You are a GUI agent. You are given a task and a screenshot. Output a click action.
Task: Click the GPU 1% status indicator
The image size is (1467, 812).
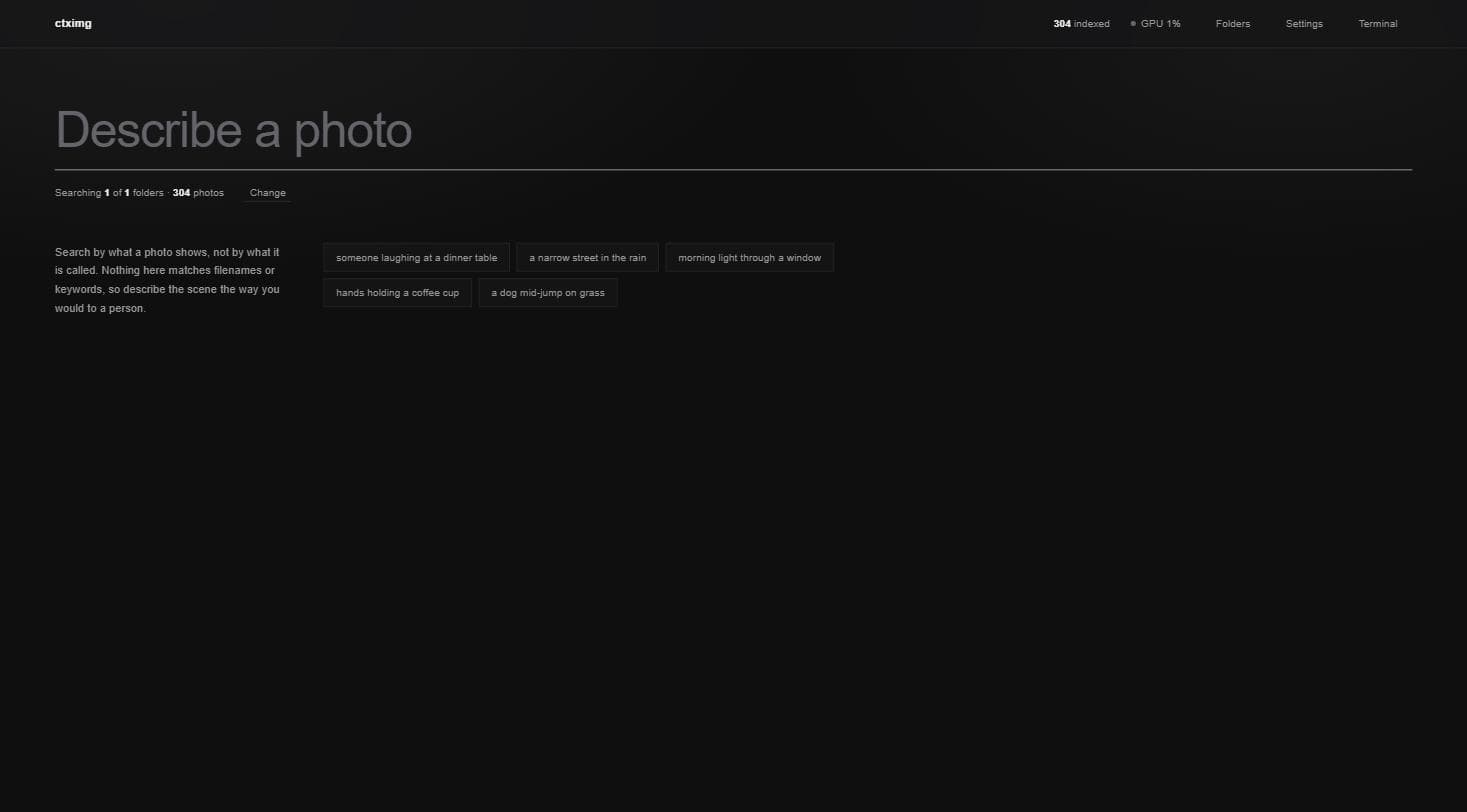(x=1155, y=23)
